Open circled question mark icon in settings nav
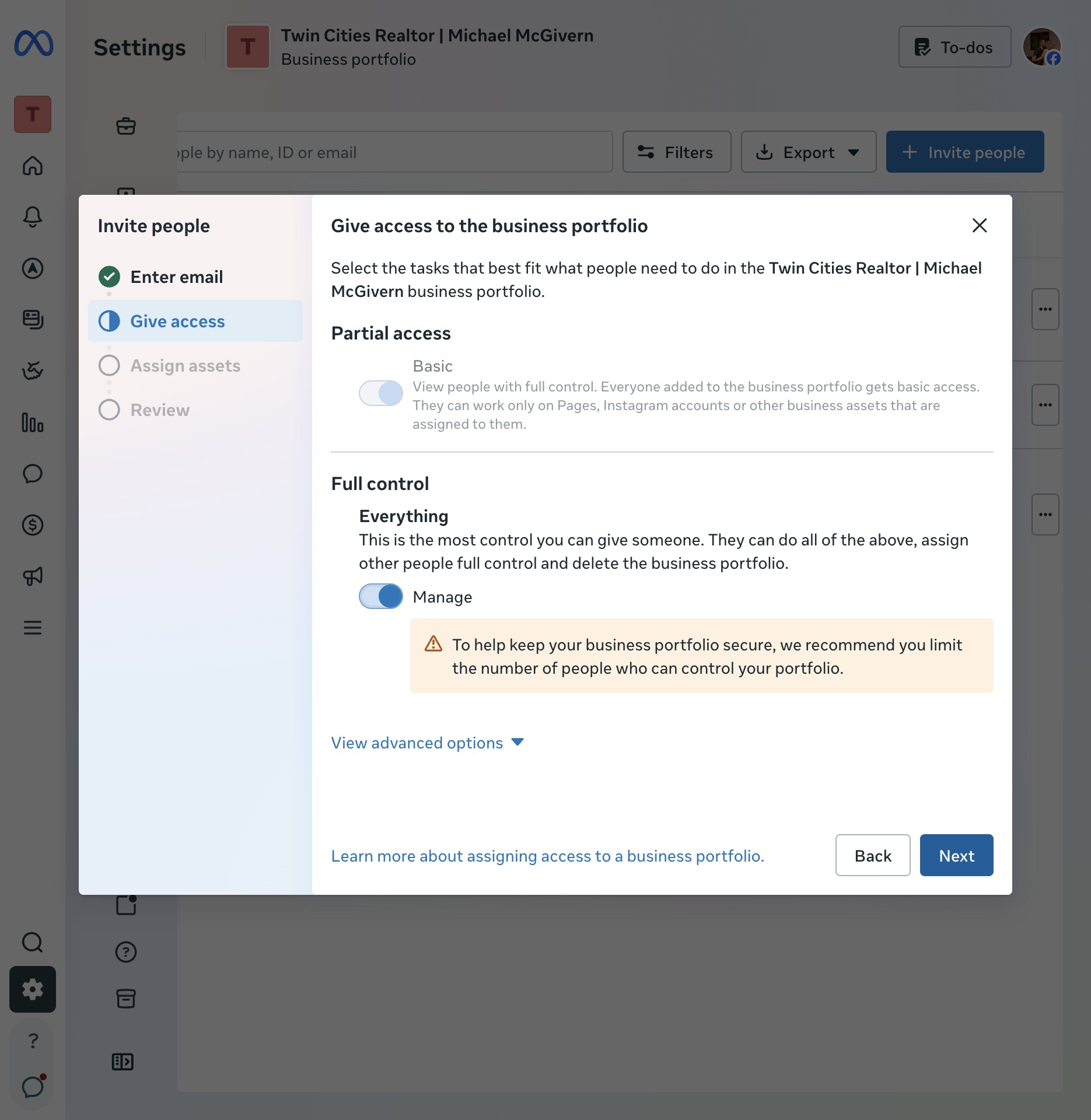 [126, 952]
